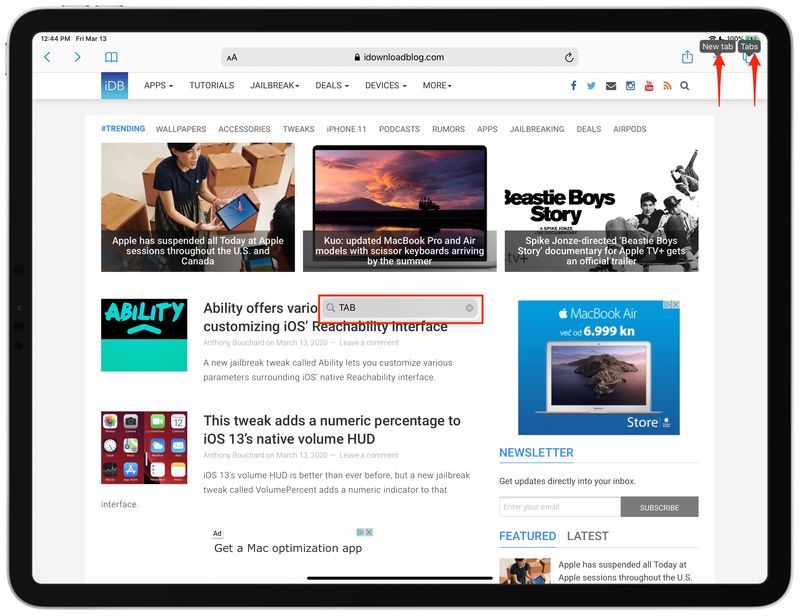
Task: Open iDB's Twitter bird icon
Action: click(591, 86)
